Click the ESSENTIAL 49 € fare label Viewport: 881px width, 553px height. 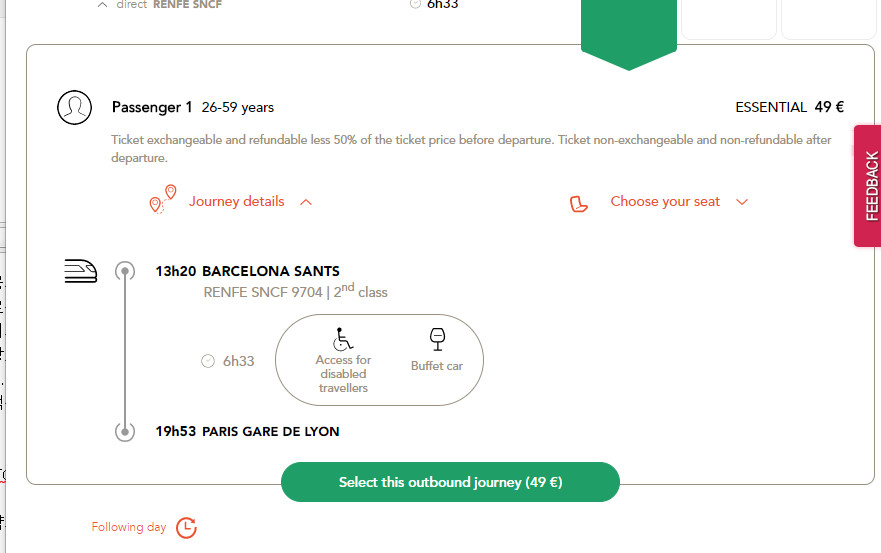coord(789,107)
